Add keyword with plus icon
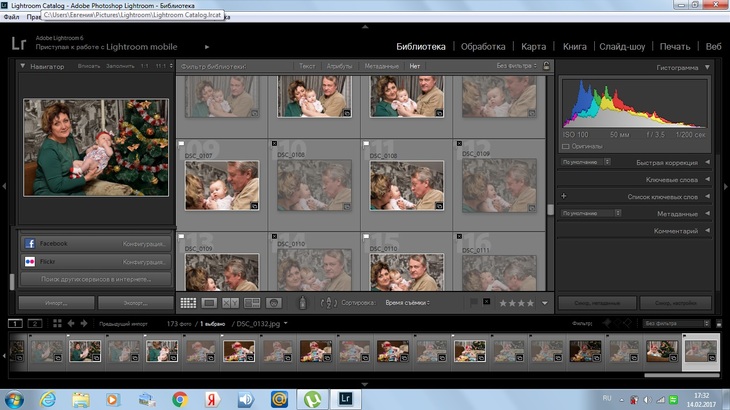 coord(564,196)
